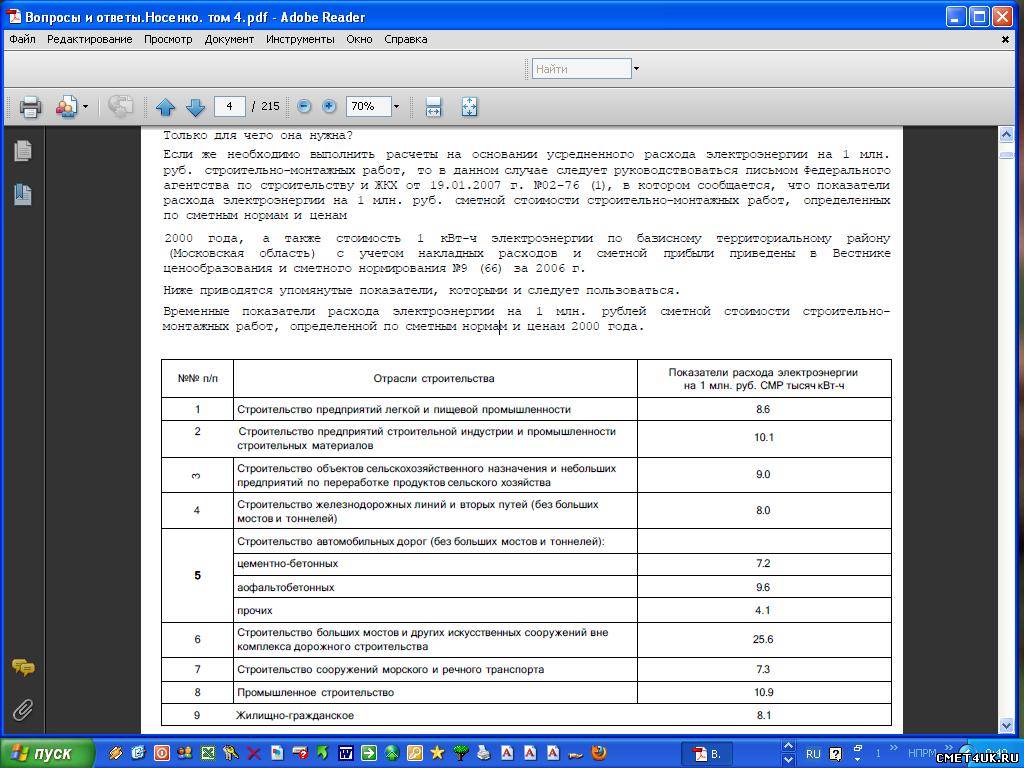The width and height of the screenshot is (1024, 768).
Task: Open the Документ menu
Action: pos(229,39)
